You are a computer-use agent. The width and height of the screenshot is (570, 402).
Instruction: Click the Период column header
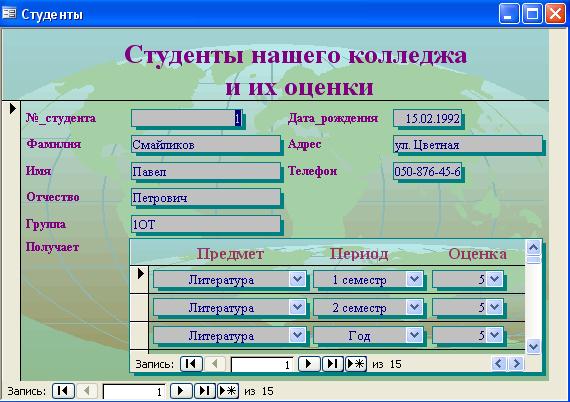(359, 254)
